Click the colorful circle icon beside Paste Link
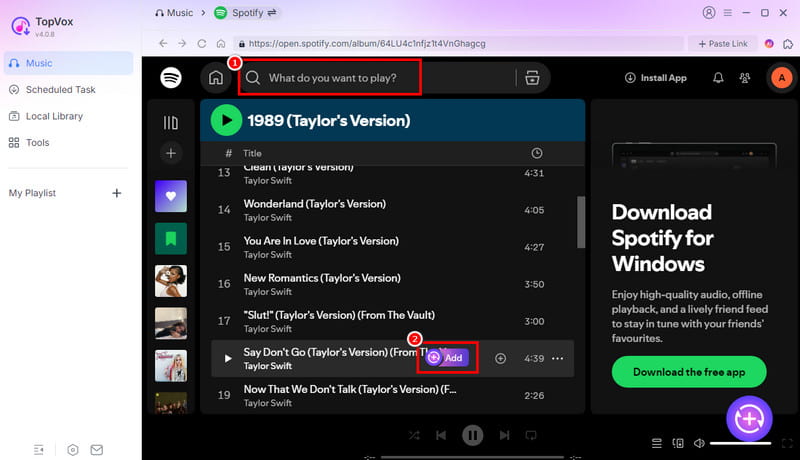Image resolution: width=800 pixels, height=460 pixels. tap(769, 44)
